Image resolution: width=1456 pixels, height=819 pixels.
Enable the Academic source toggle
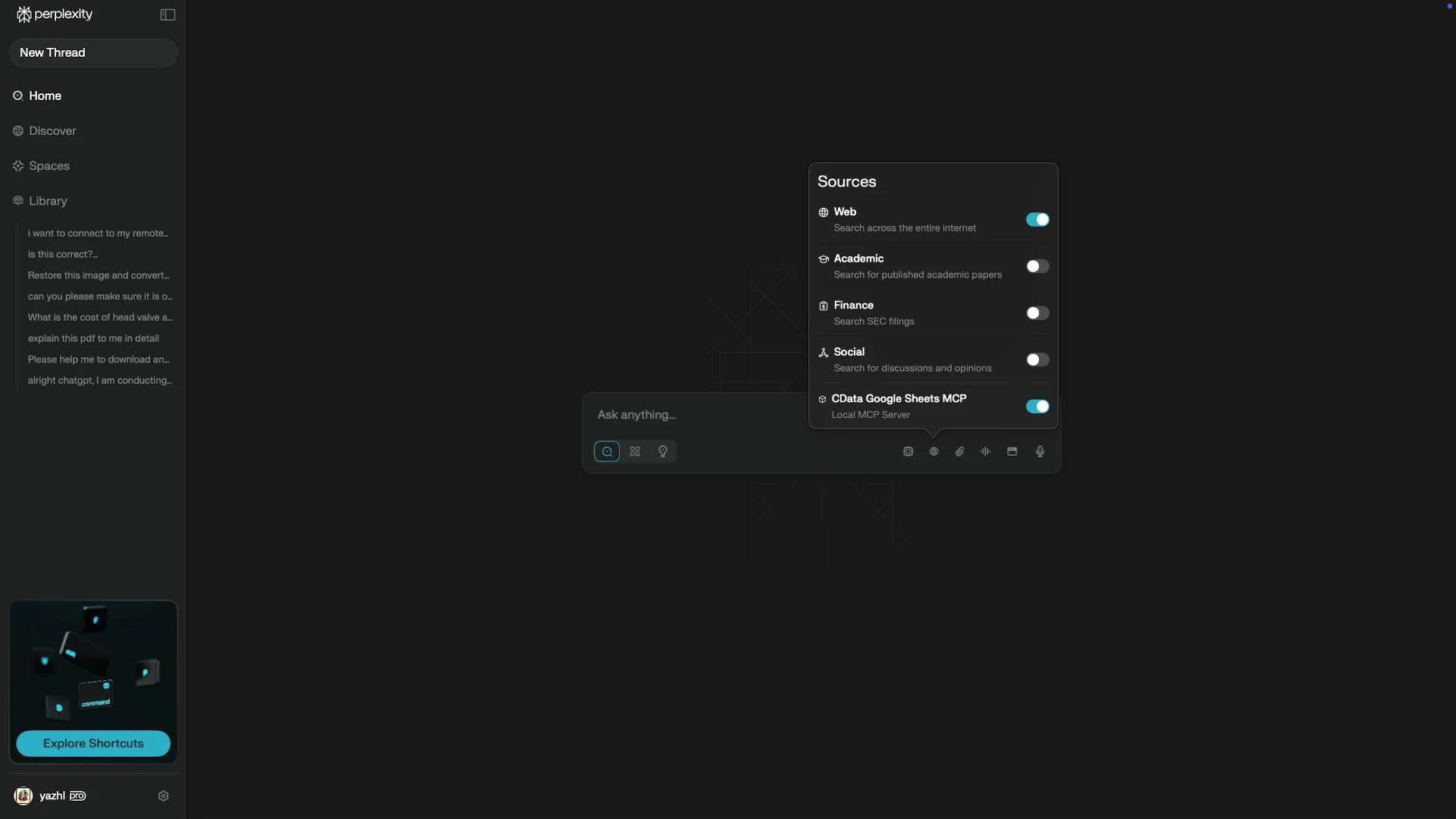(x=1037, y=266)
